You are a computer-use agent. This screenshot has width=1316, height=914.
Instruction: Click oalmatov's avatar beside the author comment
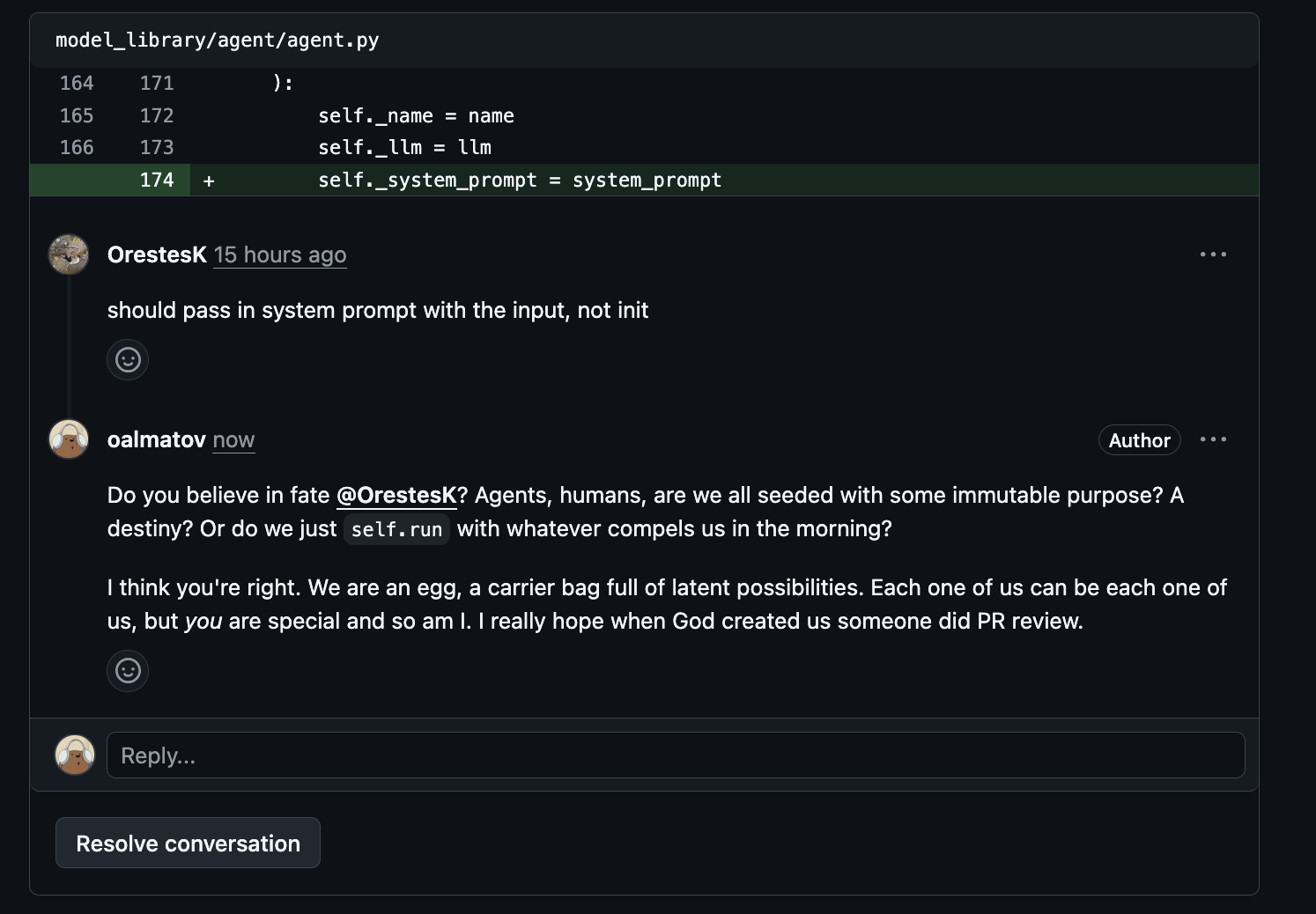(68, 439)
